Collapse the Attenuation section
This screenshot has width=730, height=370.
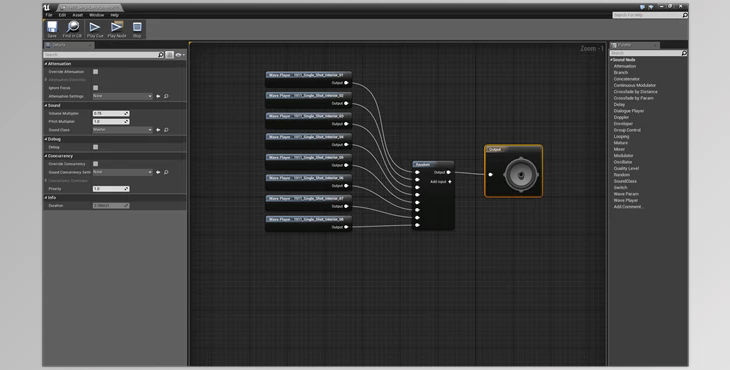[x=46, y=64]
